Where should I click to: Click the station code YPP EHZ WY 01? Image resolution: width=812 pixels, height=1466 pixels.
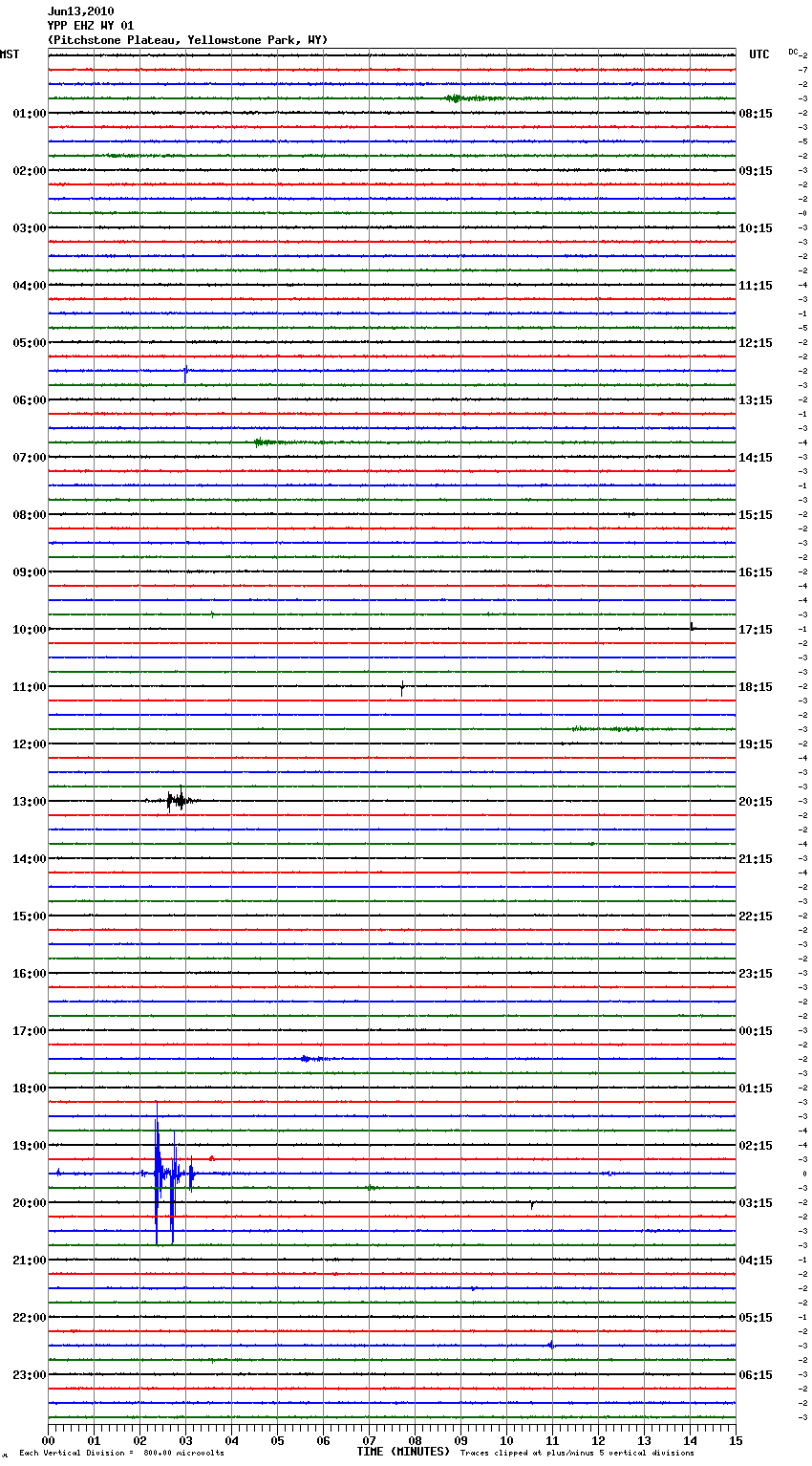click(x=91, y=26)
